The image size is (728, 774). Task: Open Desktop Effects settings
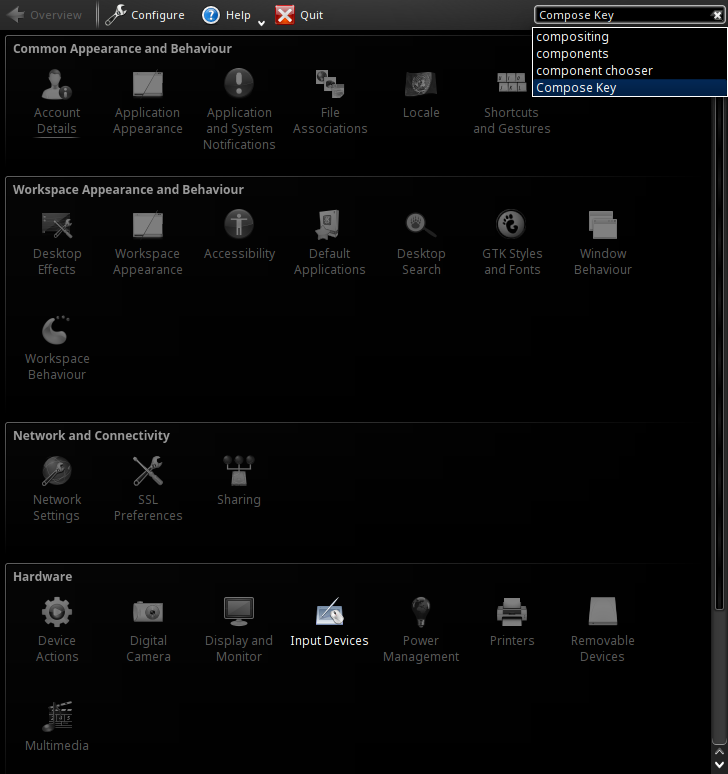point(57,243)
